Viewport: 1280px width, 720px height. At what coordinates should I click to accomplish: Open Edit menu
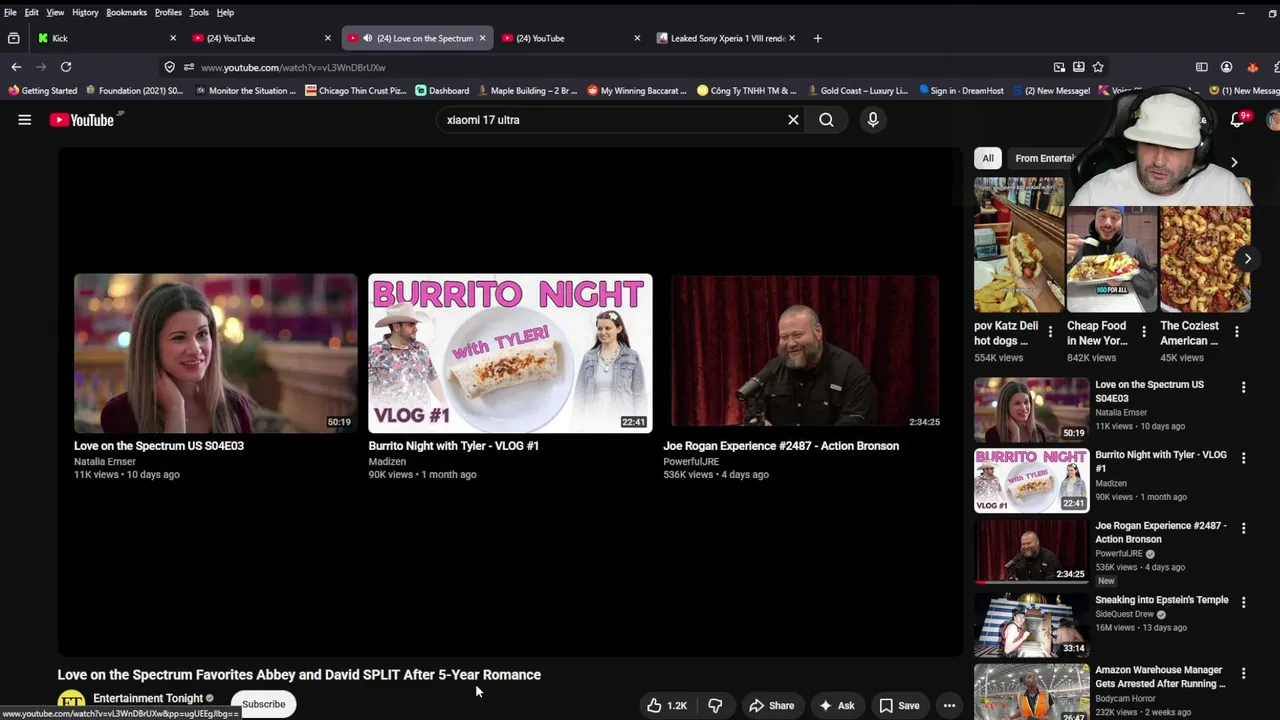click(32, 12)
